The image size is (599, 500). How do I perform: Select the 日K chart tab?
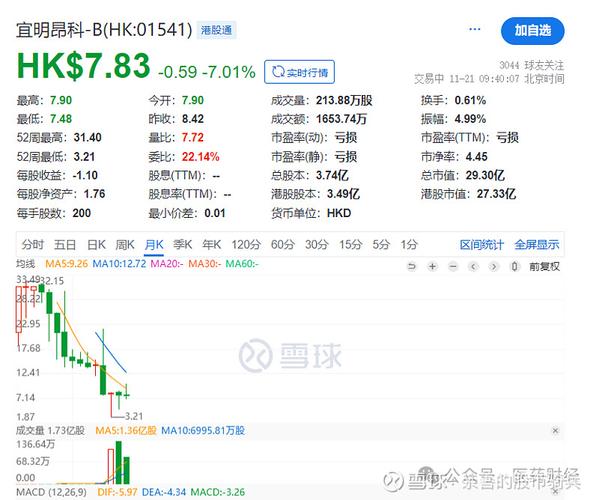coord(96,244)
